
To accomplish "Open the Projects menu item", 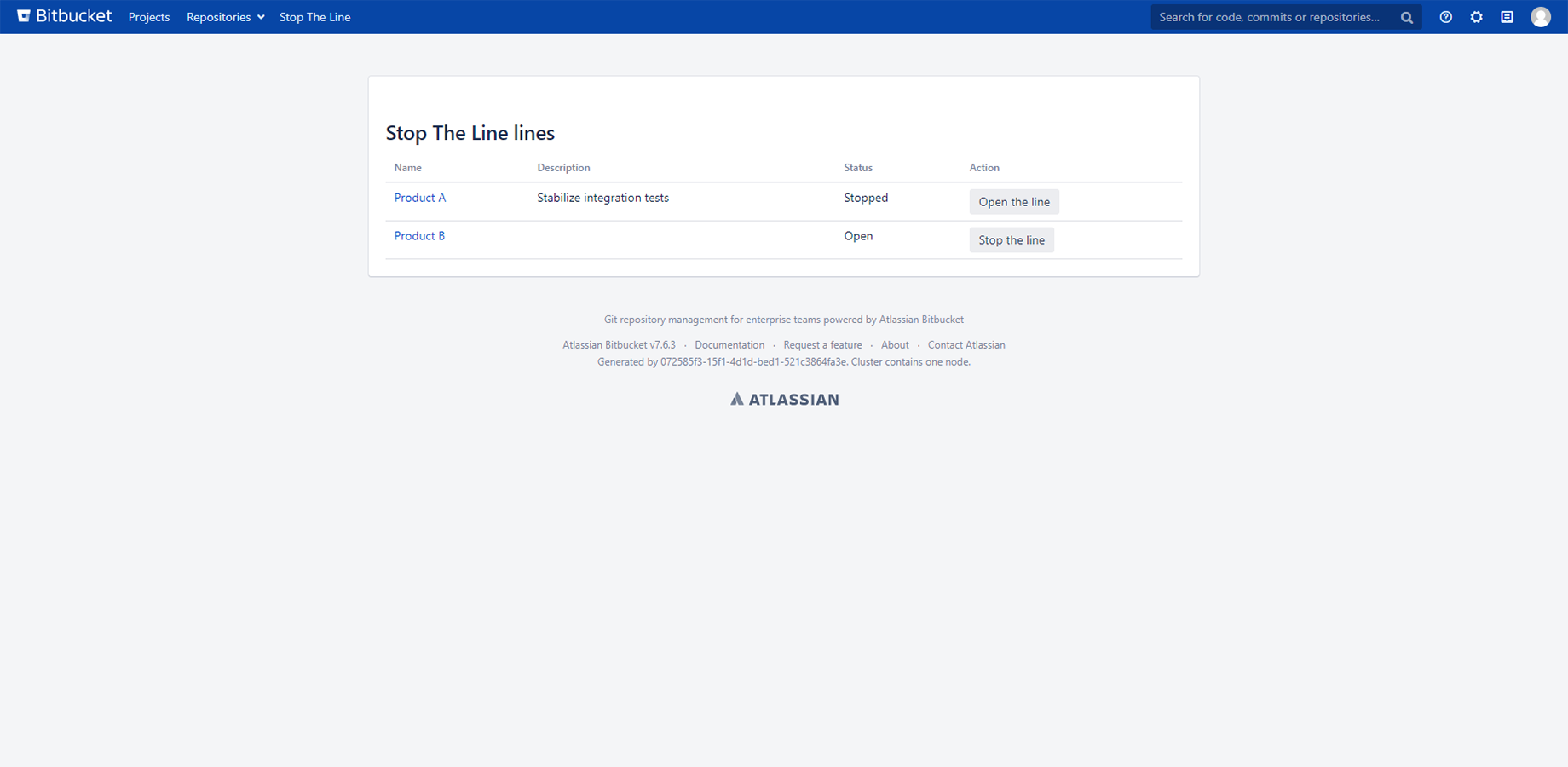I will click(149, 17).
